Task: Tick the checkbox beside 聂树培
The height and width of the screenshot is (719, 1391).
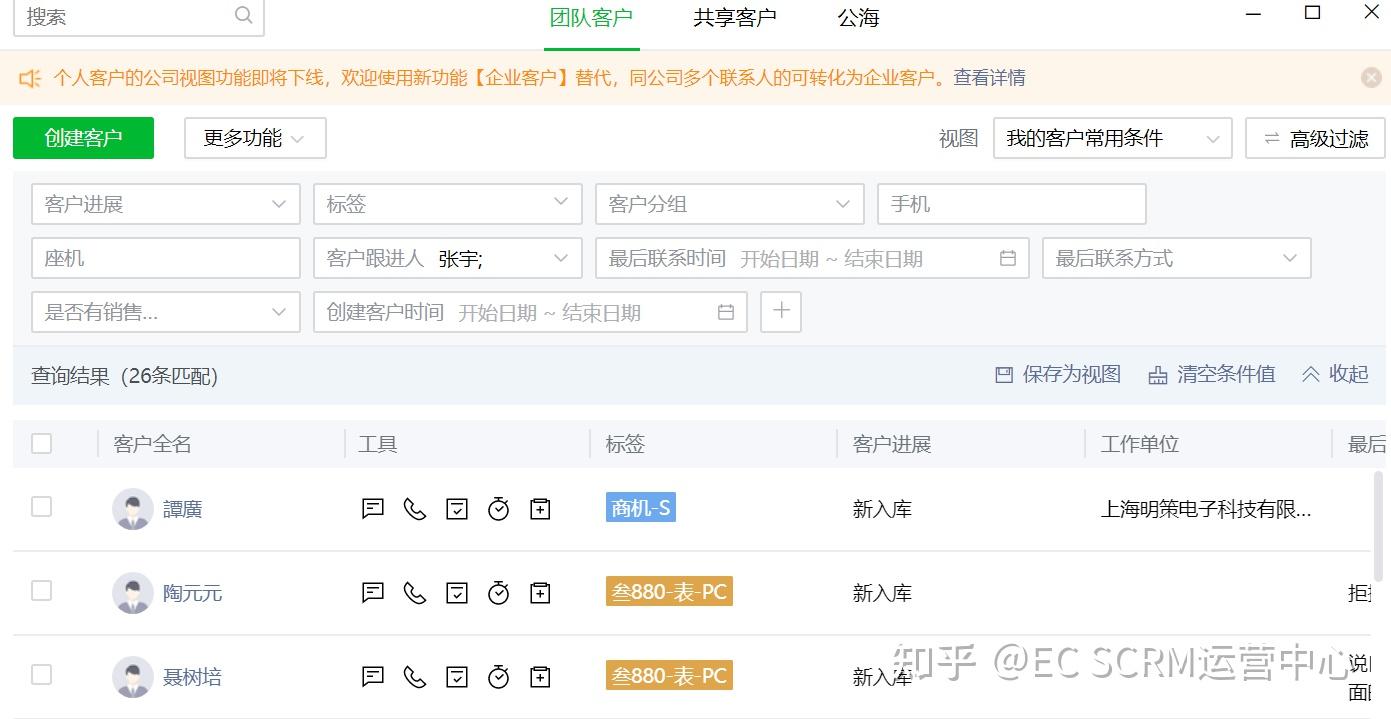Action: (41, 675)
